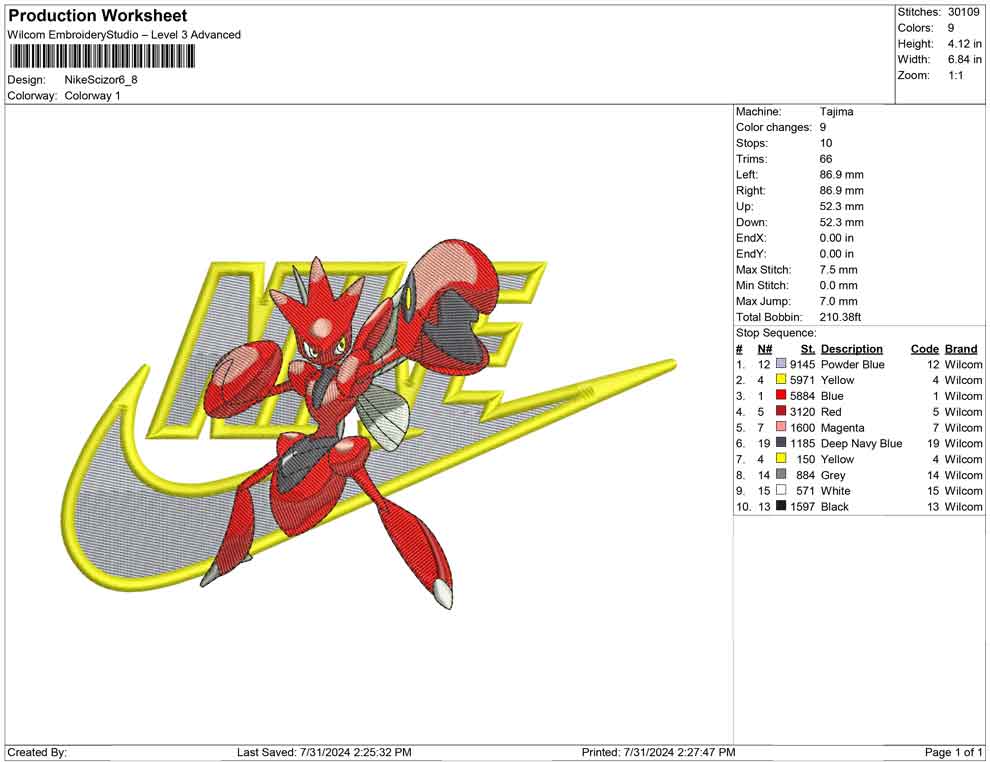Click the stitches count 30109

point(963,12)
